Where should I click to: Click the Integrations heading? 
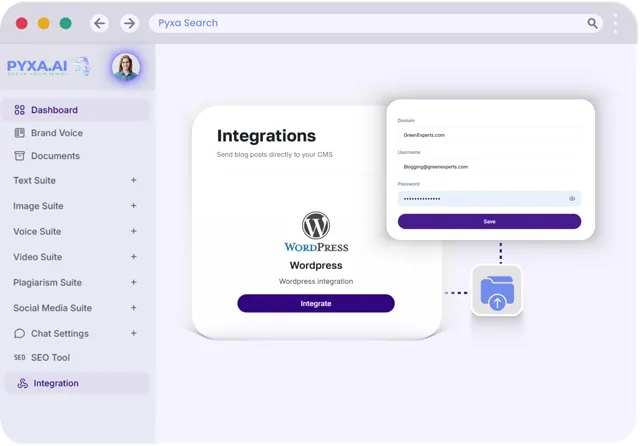click(266, 136)
